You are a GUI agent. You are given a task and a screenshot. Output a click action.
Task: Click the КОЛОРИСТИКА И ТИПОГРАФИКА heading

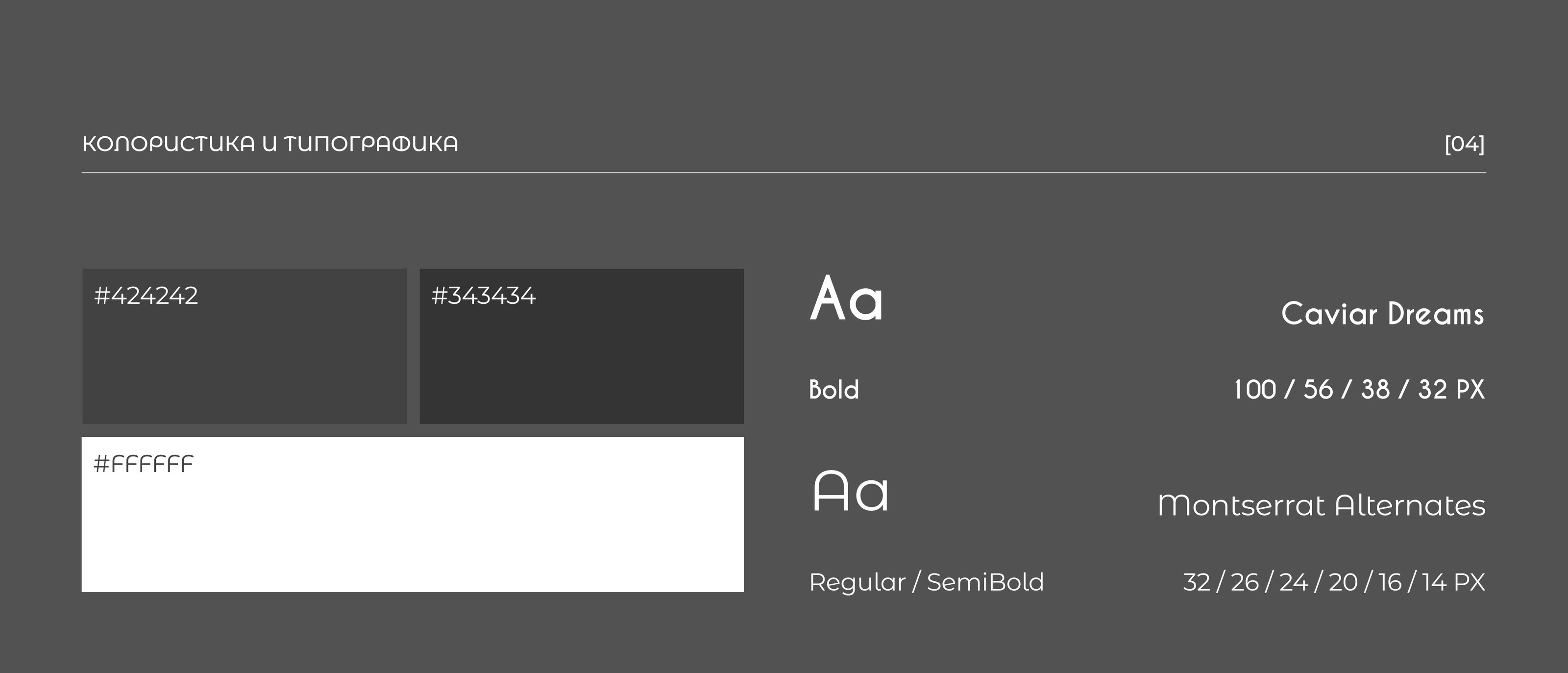click(270, 144)
